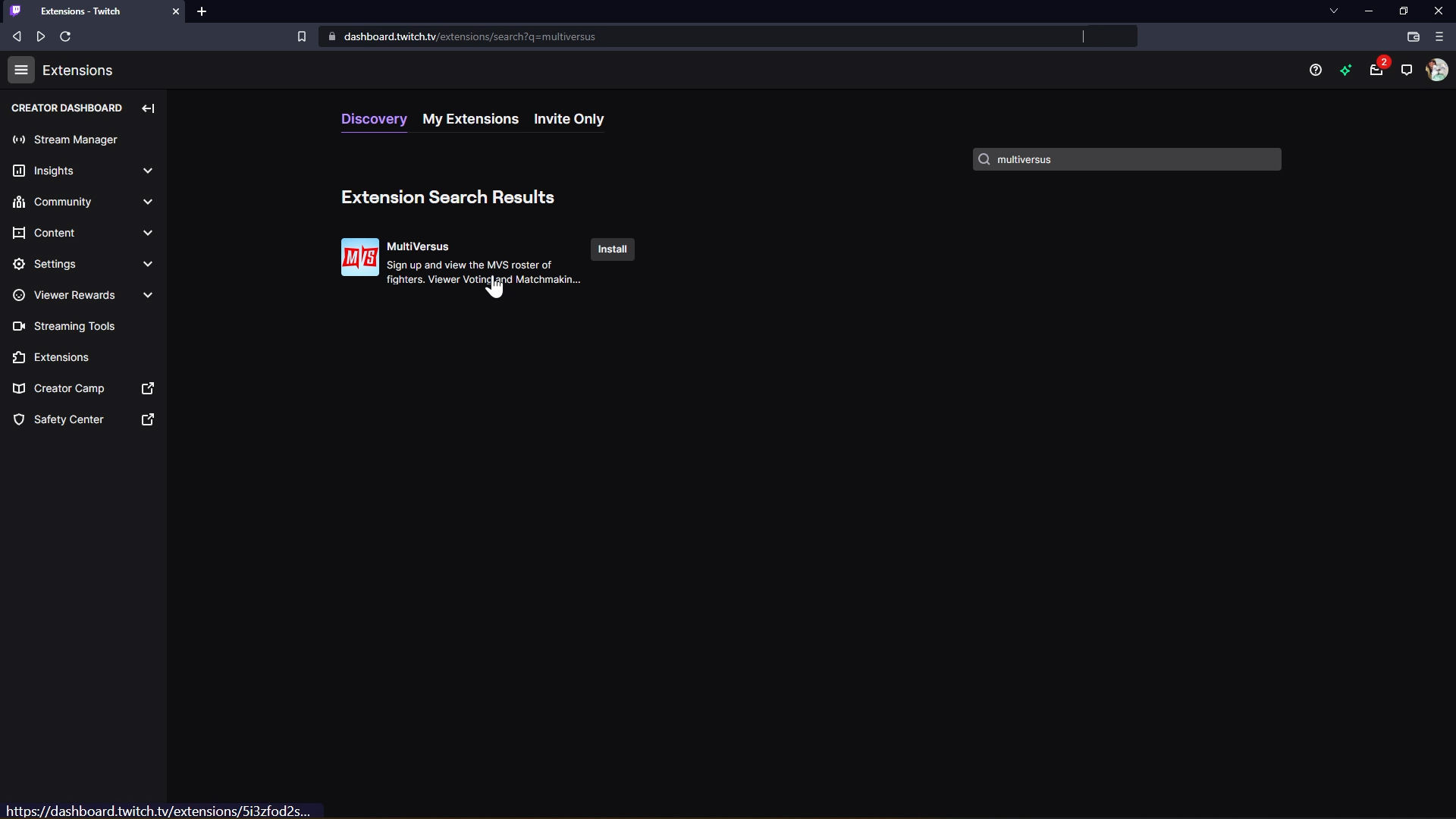Click the Safety Center shield icon
The height and width of the screenshot is (819, 1456).
point(19,419)
